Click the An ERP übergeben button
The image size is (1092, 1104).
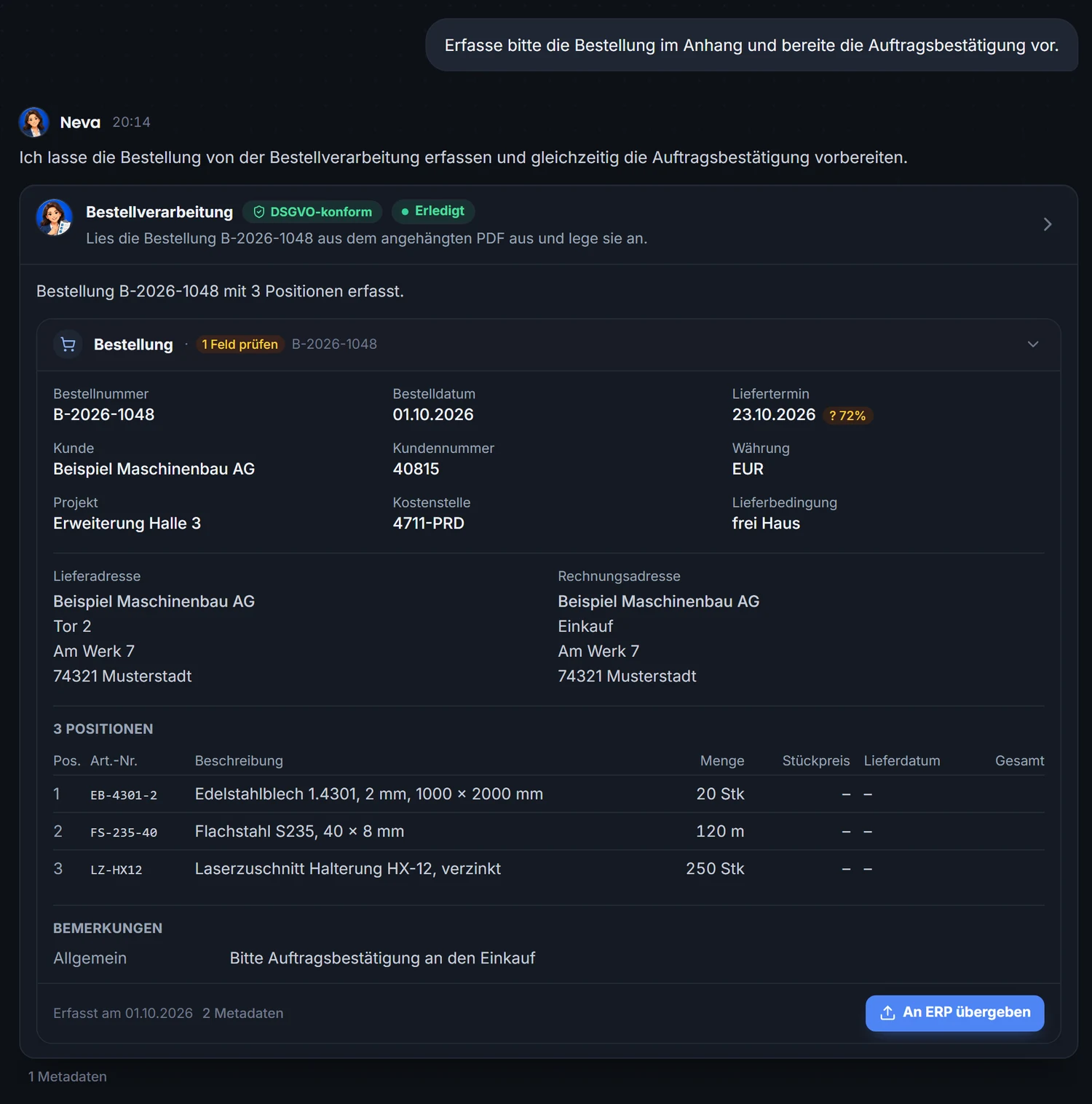coord(954,1013)
